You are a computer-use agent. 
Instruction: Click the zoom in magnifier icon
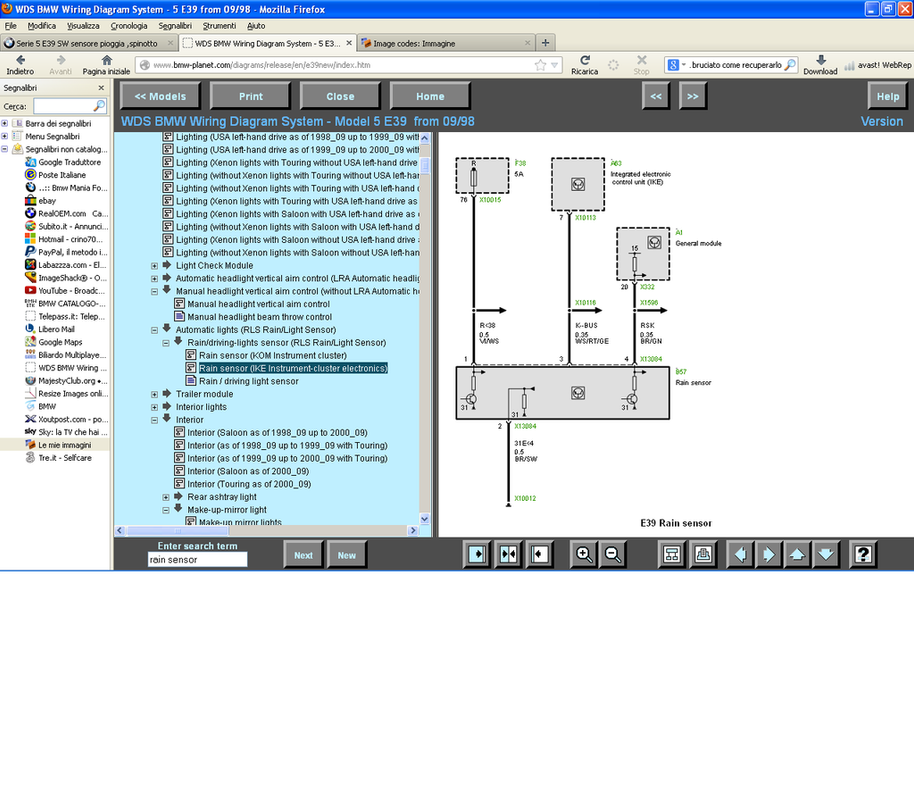(583, 554)
